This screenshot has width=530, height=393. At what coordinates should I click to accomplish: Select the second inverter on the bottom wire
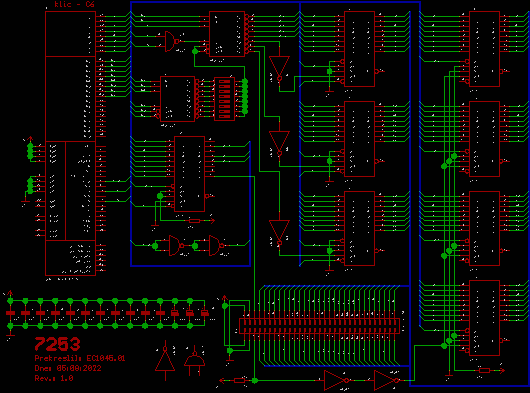[x=387, y=380]
